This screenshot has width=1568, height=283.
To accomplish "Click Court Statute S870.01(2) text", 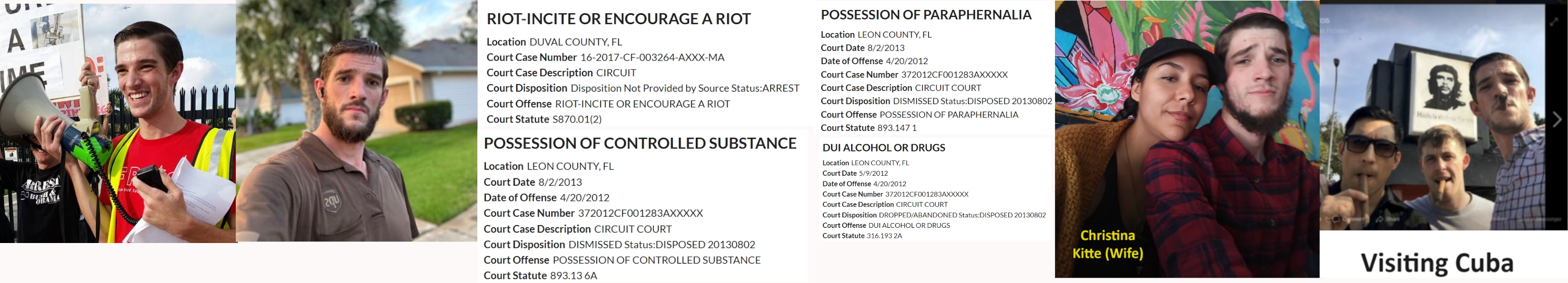I will pyautogui.click(x=577, y=119).
